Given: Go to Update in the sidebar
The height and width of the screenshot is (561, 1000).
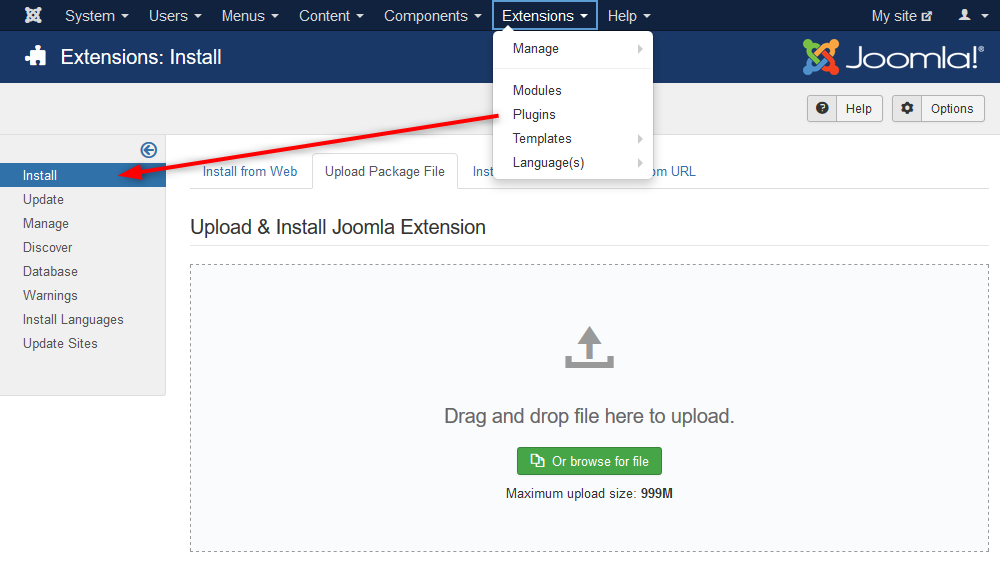Looking at the screenshot, I should pos(43,200).
